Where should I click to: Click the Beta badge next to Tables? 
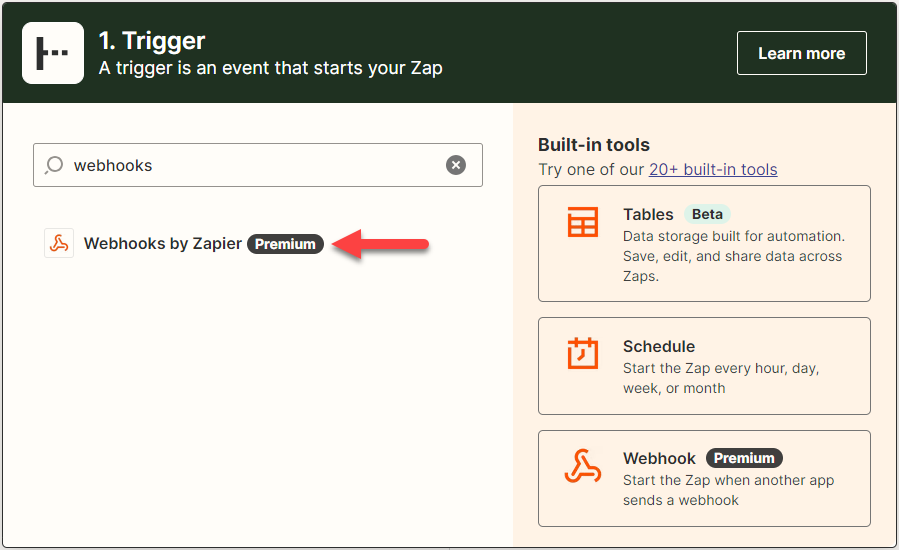click(x=707, y=214)
